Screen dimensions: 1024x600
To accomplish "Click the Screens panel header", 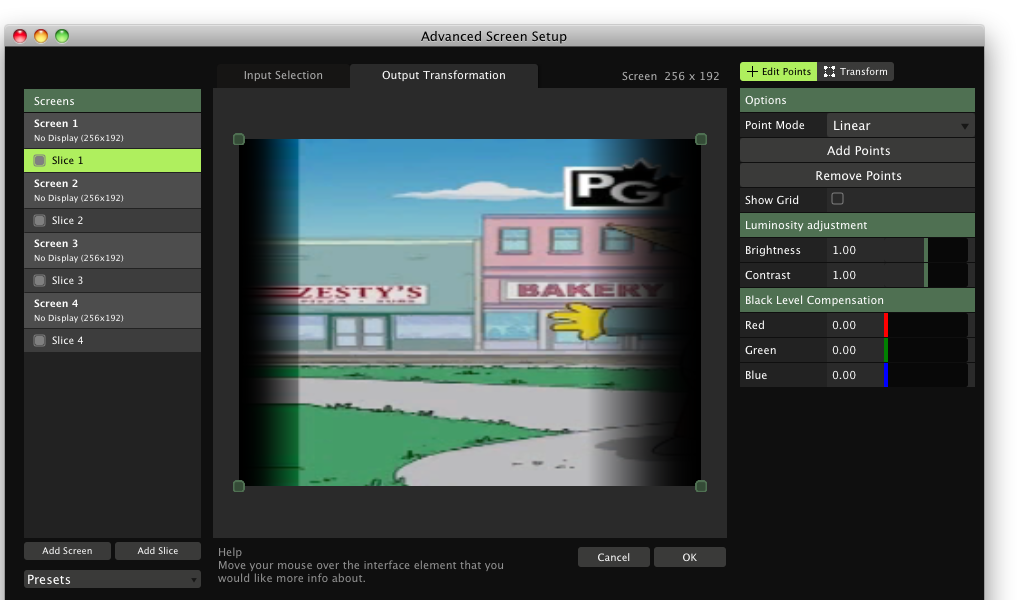I will [x=112, y=101].
